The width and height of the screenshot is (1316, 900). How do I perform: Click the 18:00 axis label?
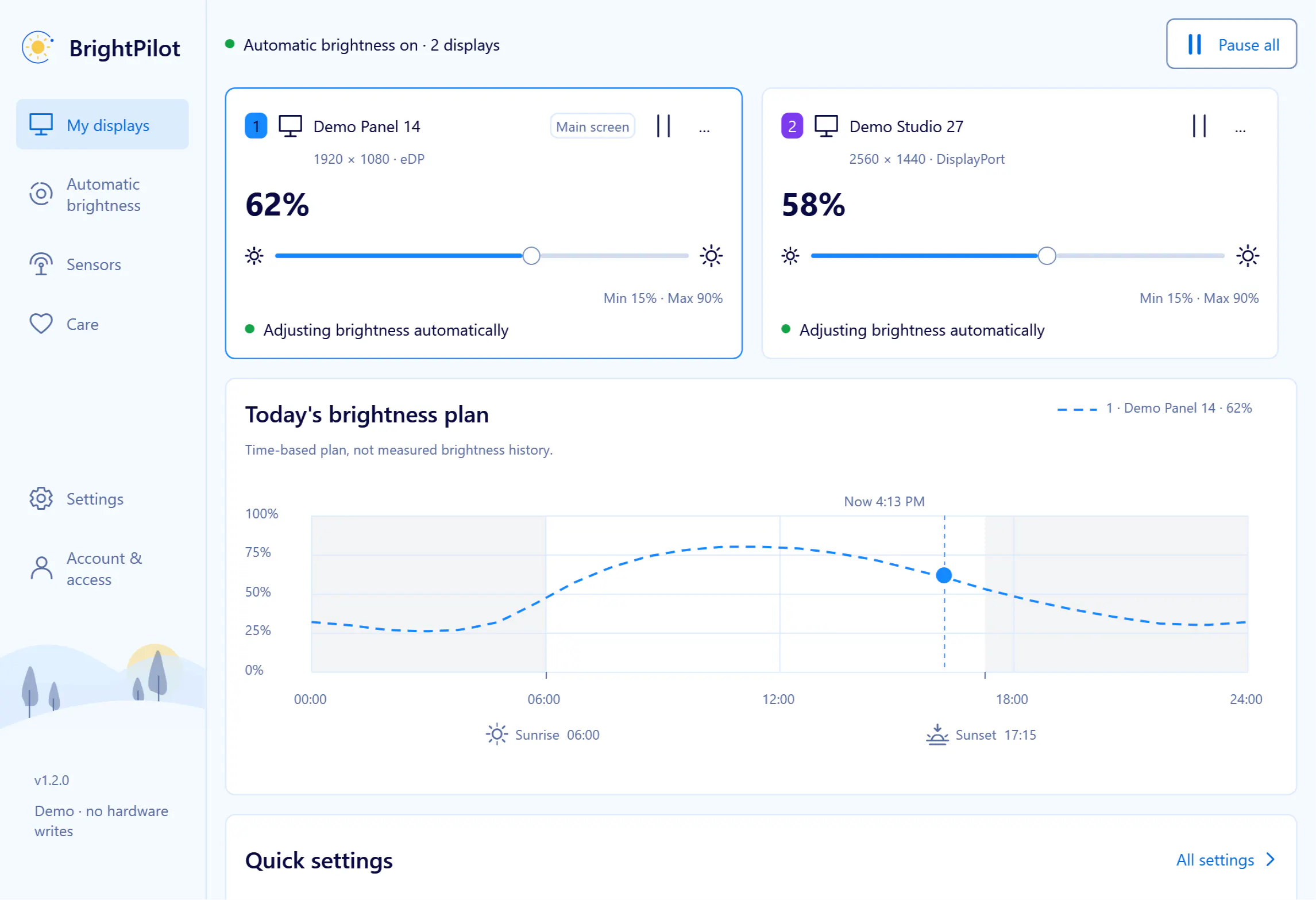(x=1012, y=699)
